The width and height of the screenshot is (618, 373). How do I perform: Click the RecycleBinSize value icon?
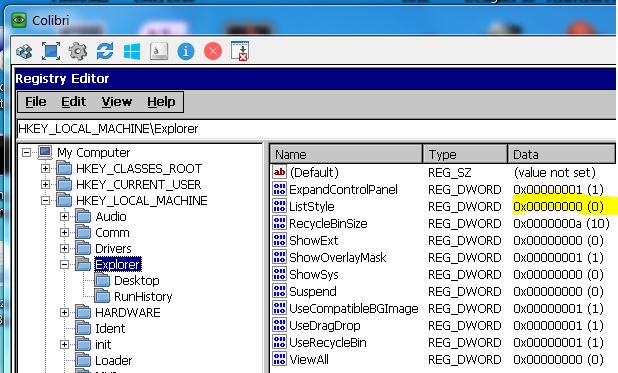click(279, 223)
